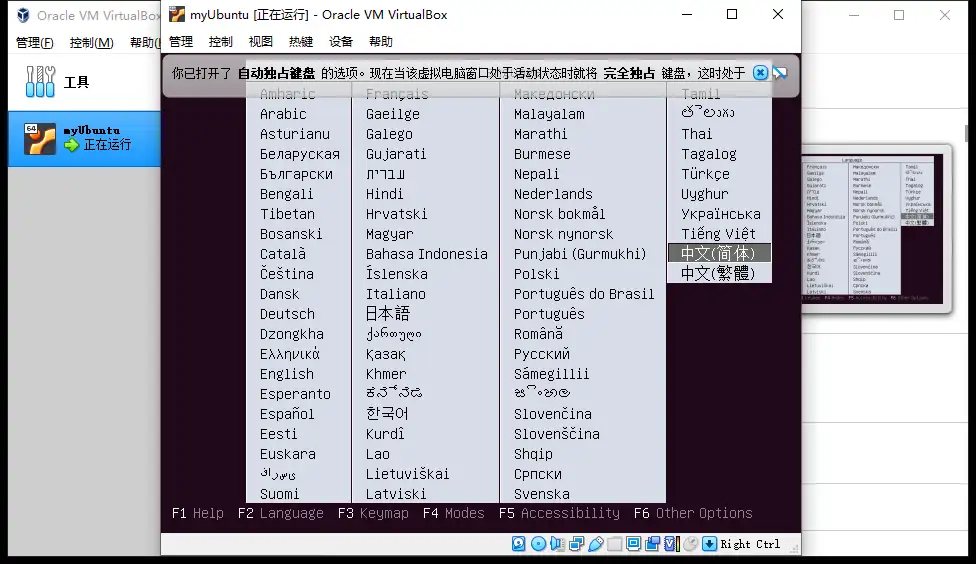This screenshot has width=976, height=564.
Task: Open the USB devices status icon
Action: pyautogui.click(x=596, y=544)
